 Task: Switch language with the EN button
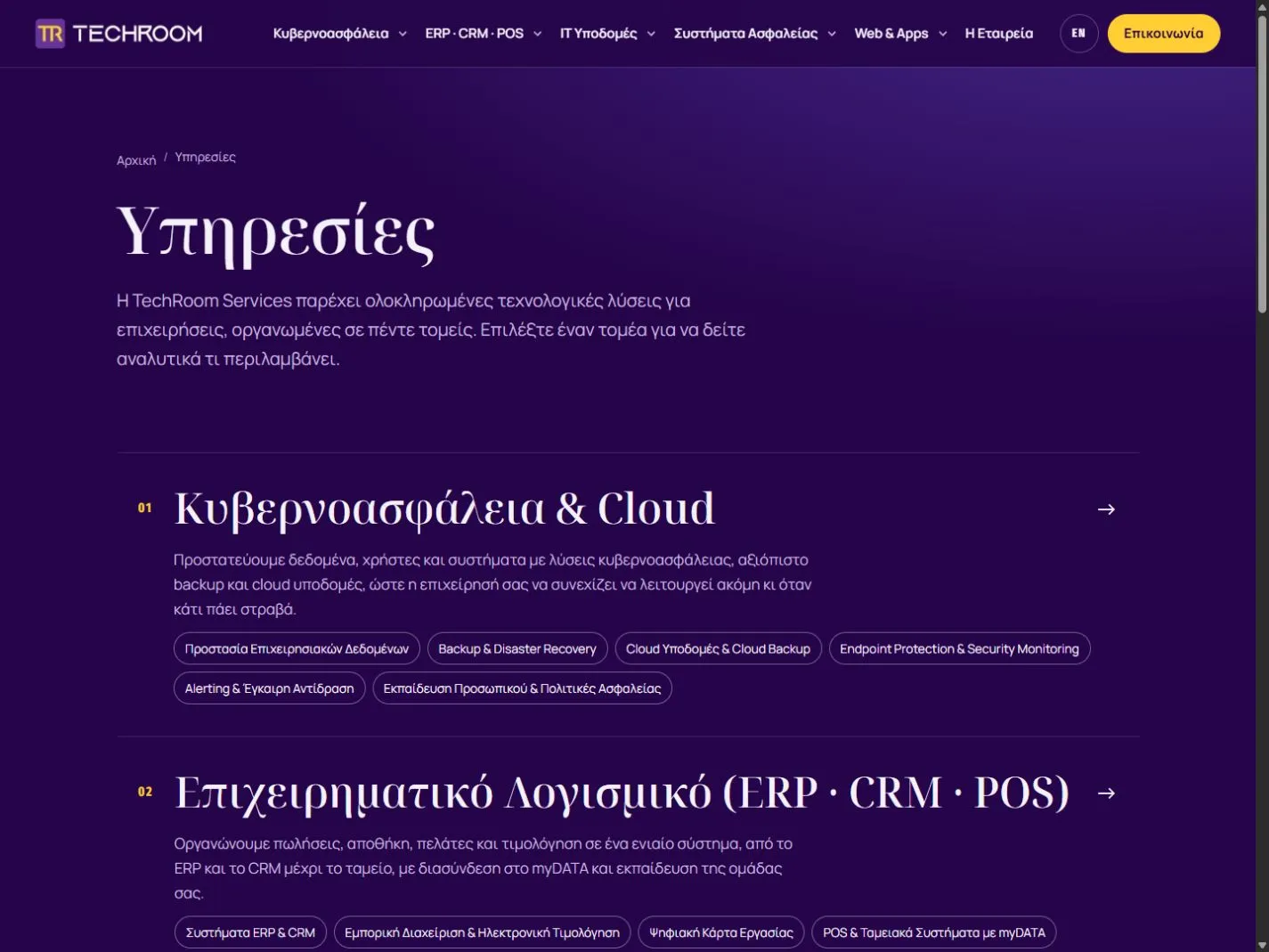pyautogui.click(x=1078, y=34)
